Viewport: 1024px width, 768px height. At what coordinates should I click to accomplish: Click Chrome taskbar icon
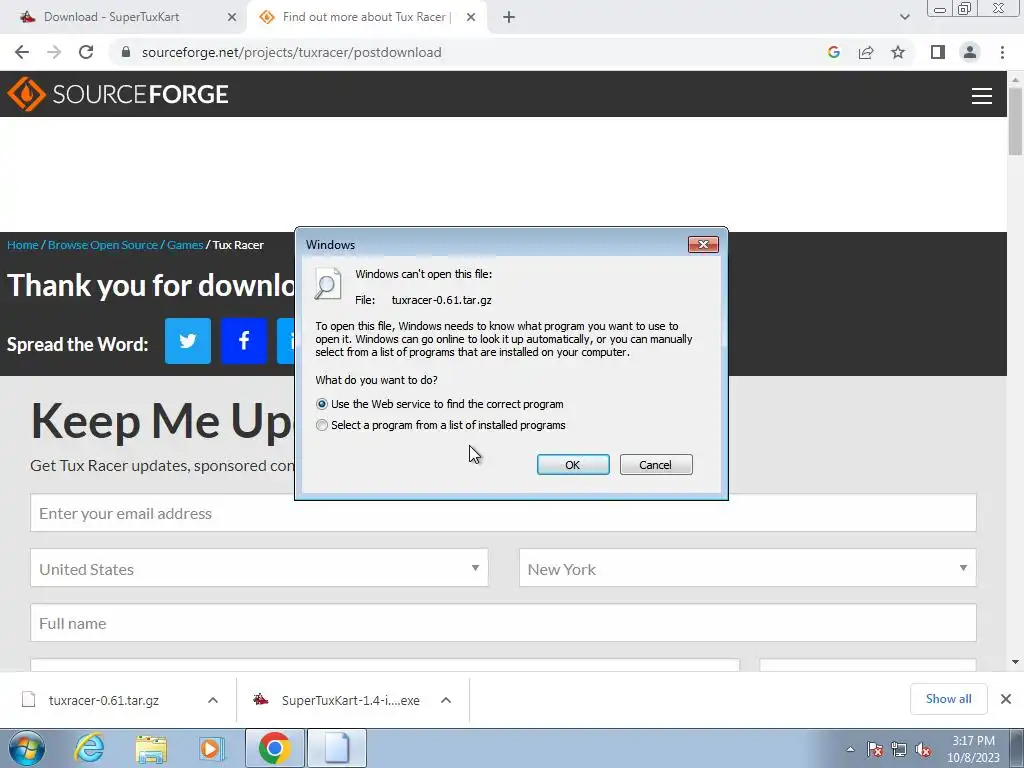pyautogui.click(x=274, y=748)
